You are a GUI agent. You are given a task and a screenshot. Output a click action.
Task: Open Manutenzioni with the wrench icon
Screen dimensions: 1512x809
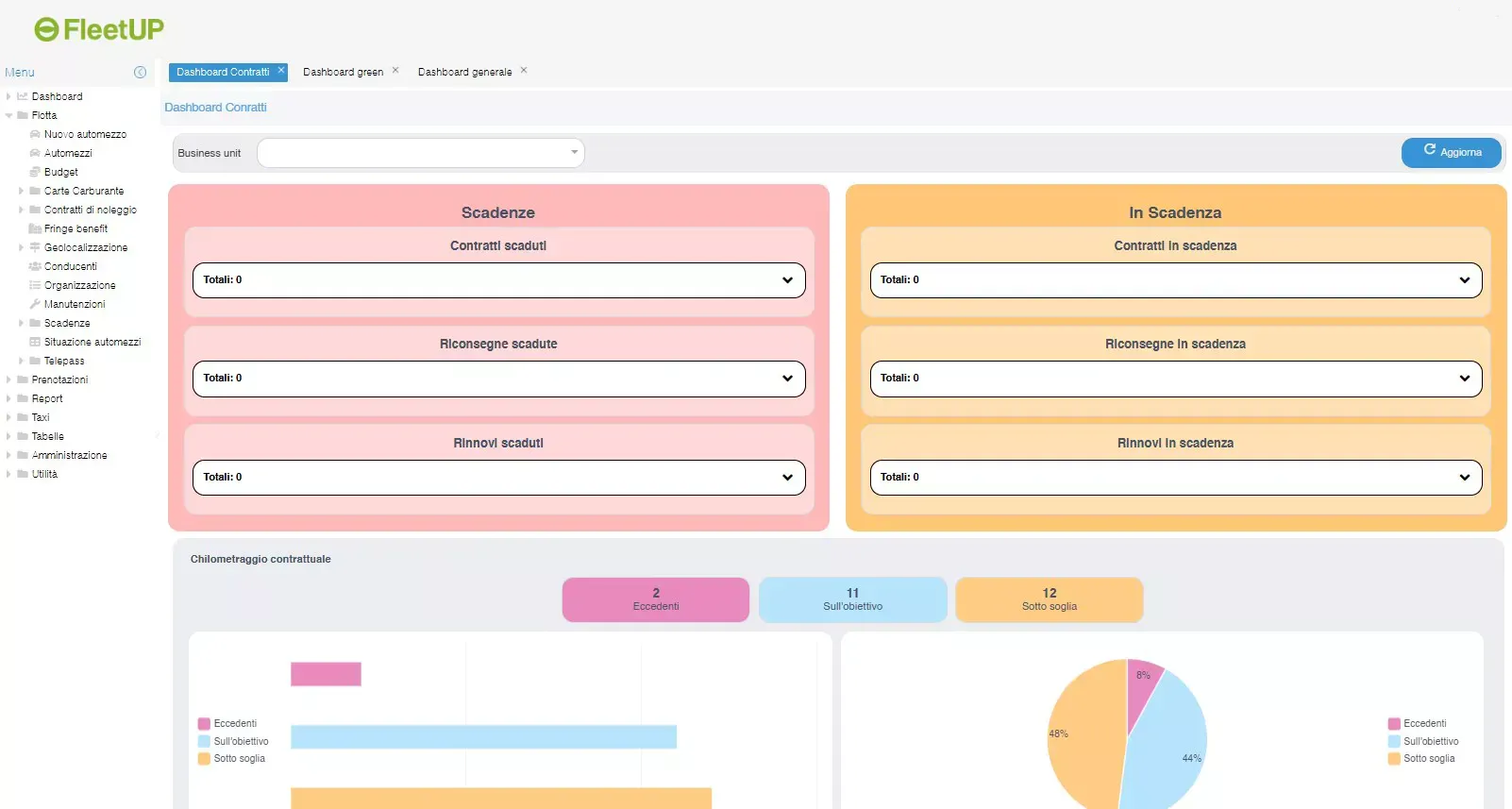(74, 304)
